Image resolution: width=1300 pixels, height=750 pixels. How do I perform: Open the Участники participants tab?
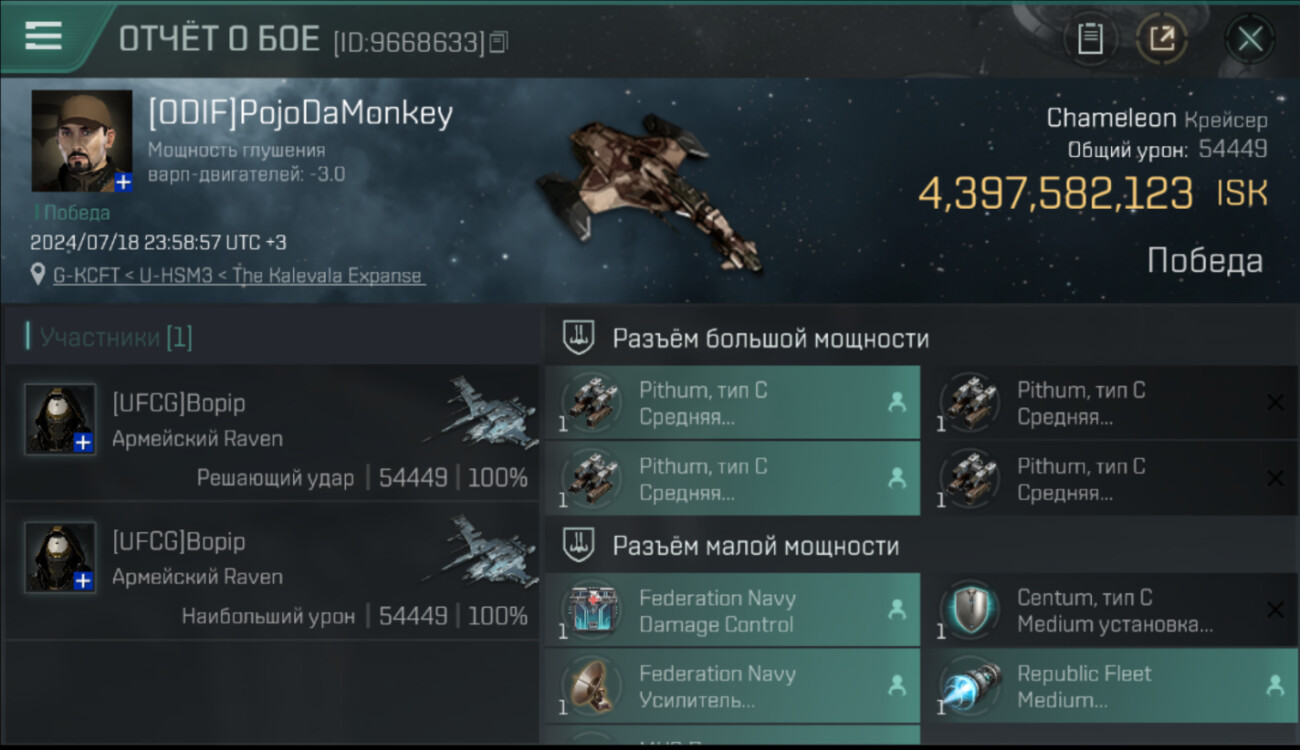(x=110, y=338)
